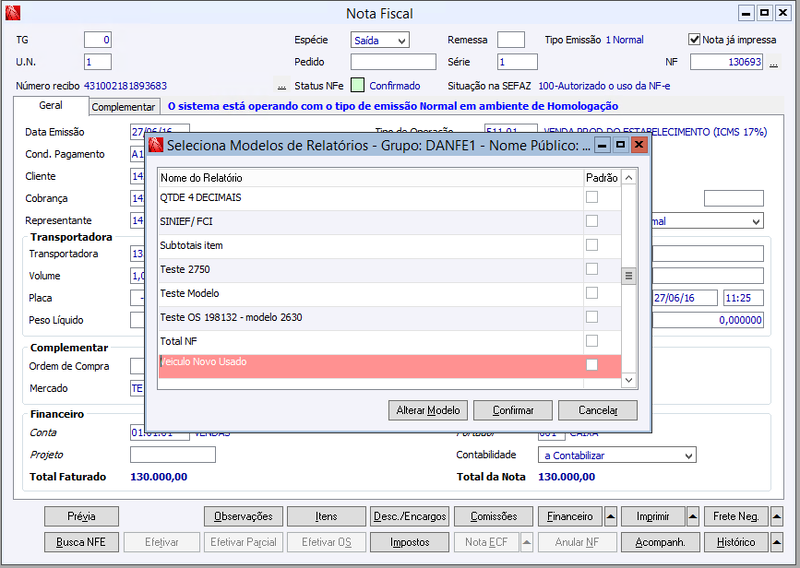Open the Contabilidade dropdown

(x=617, y=455)
